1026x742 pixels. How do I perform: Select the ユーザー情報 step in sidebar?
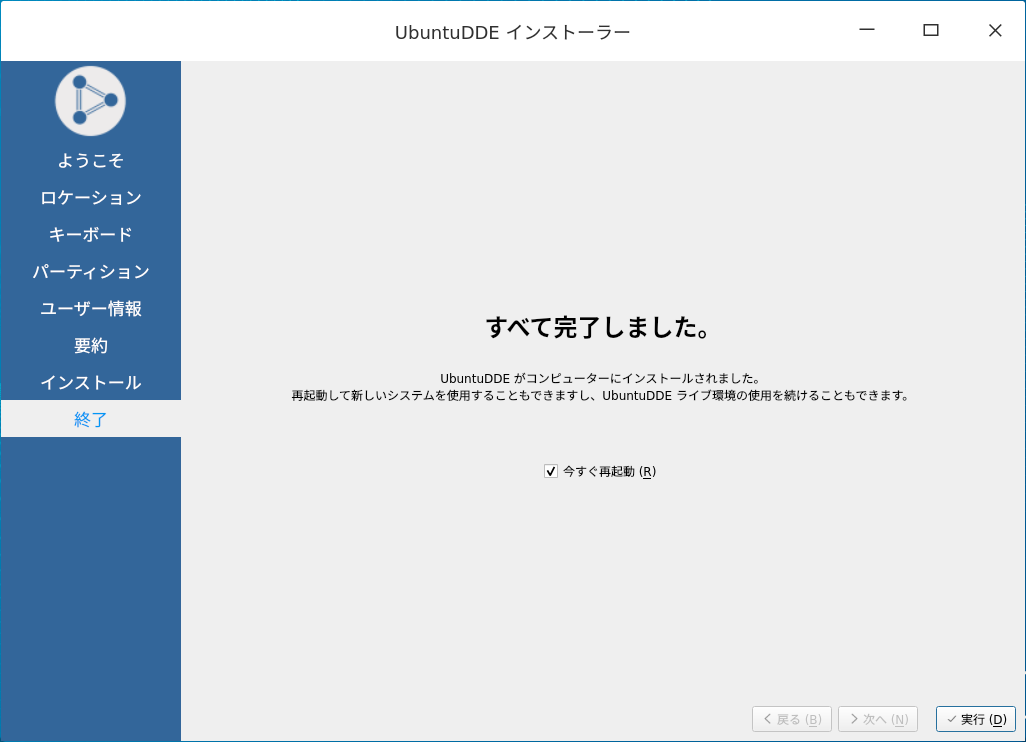pyautogui.click(x=90, y=308)
